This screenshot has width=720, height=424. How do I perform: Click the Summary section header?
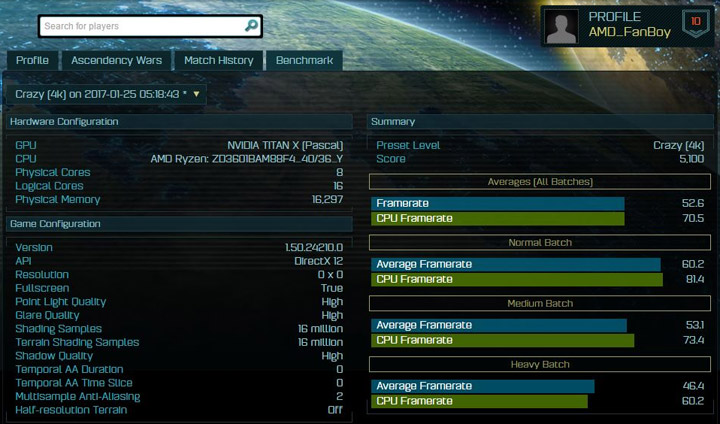pyautogui.click(x=540, y=122)
